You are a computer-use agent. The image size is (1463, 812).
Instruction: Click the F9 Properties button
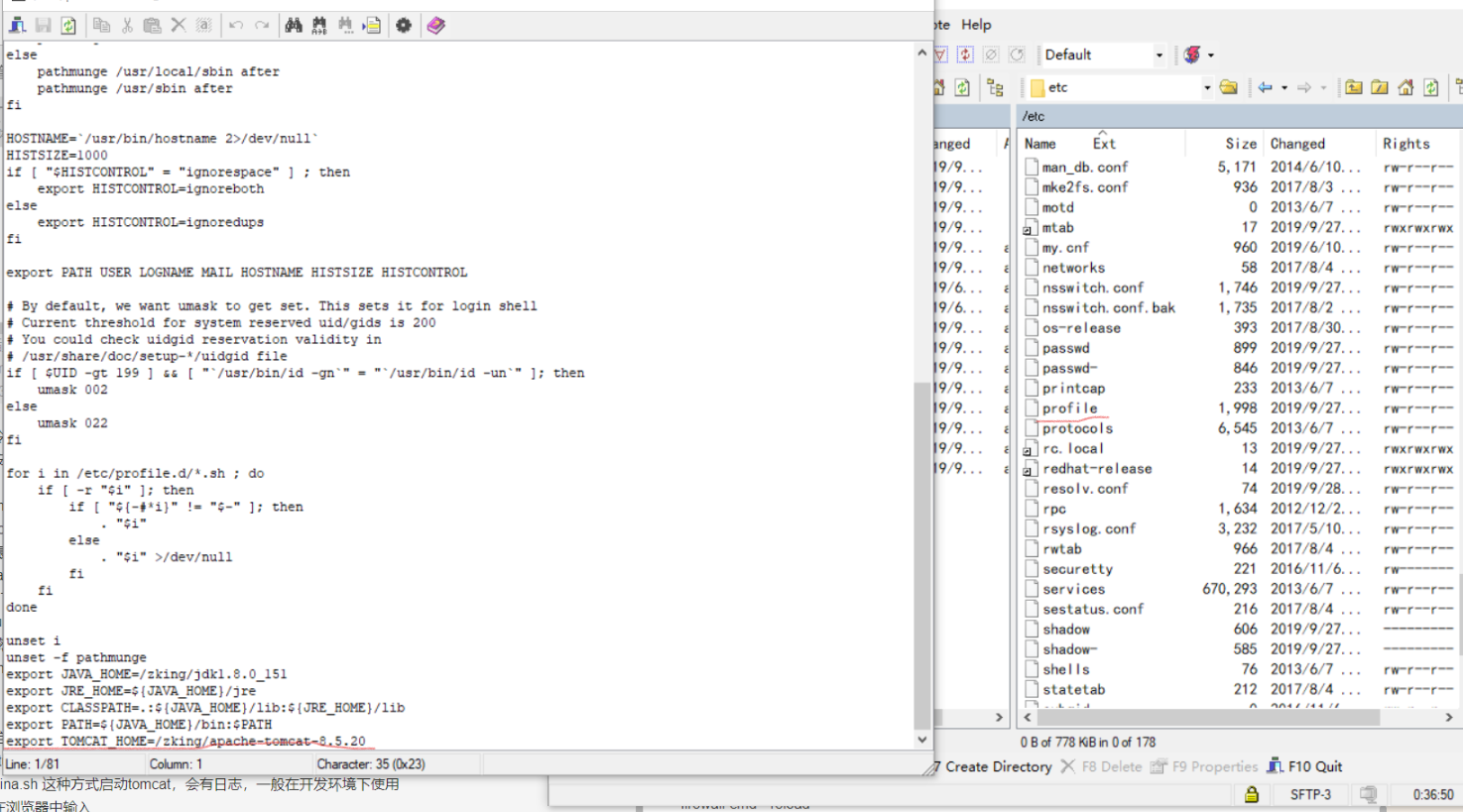(1203, 766)
